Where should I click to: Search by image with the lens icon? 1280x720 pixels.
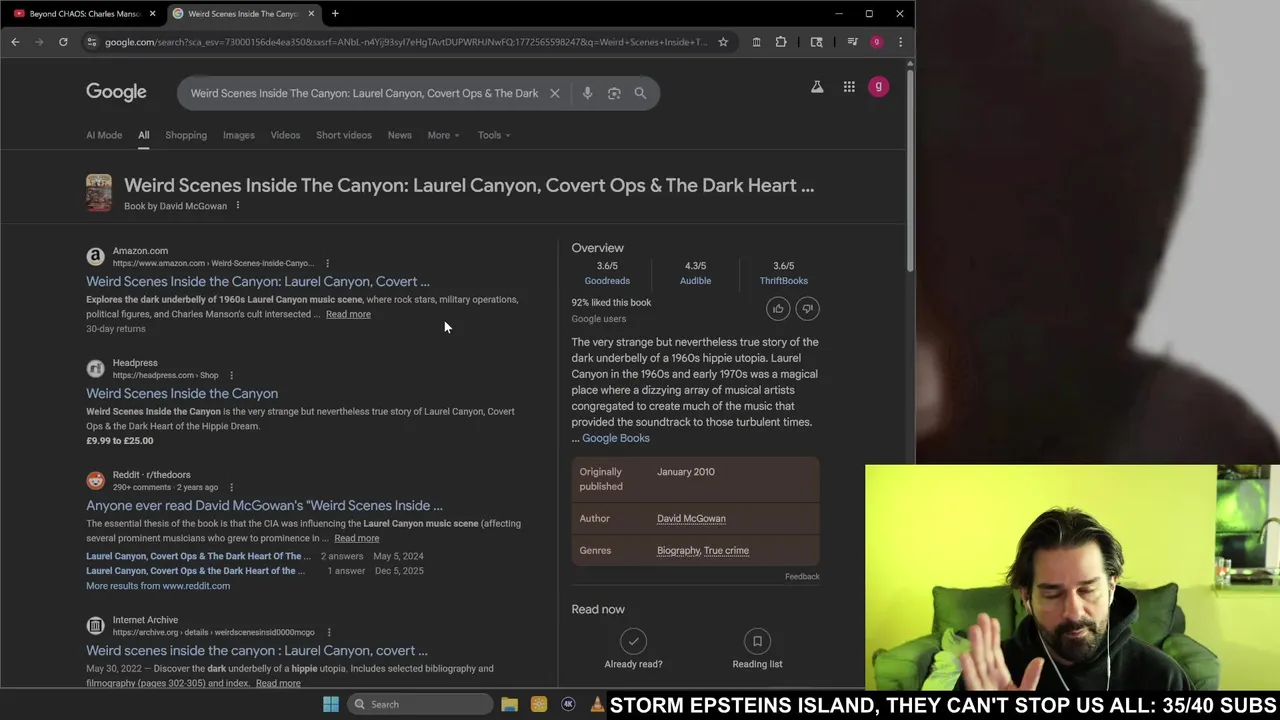(614, 93)
